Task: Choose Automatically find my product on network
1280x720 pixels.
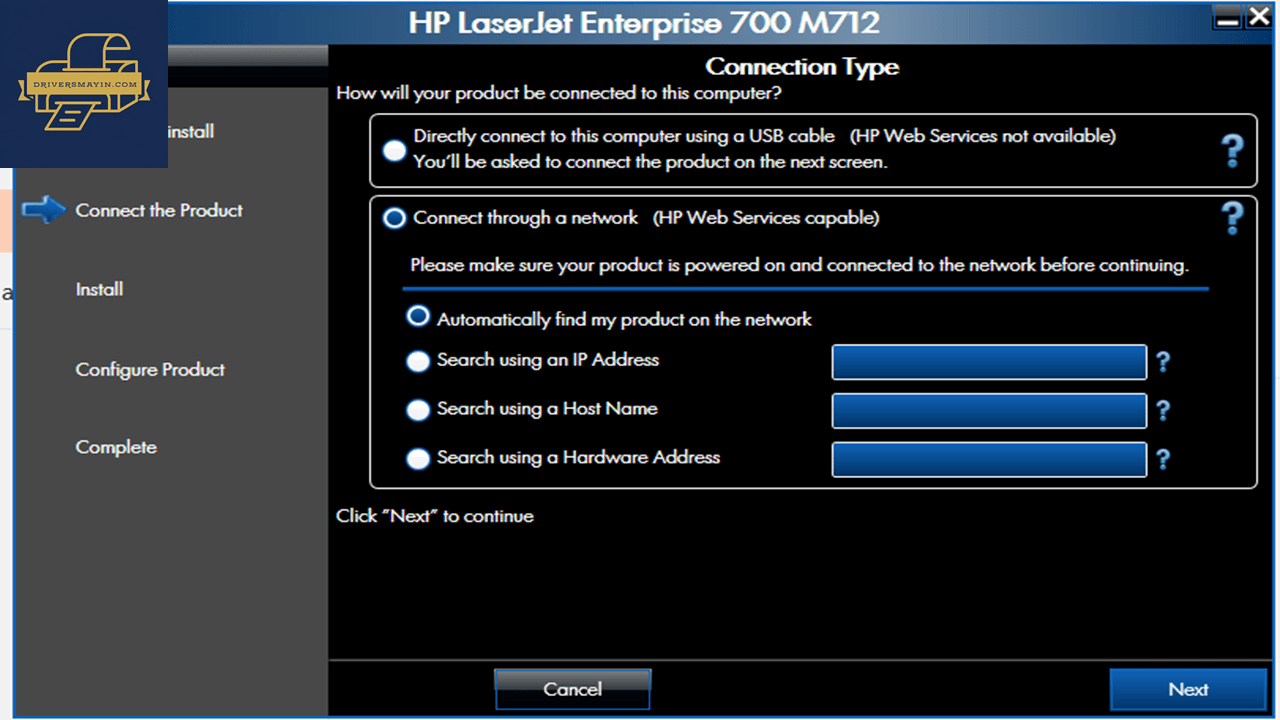Action: tap(418, 316)
